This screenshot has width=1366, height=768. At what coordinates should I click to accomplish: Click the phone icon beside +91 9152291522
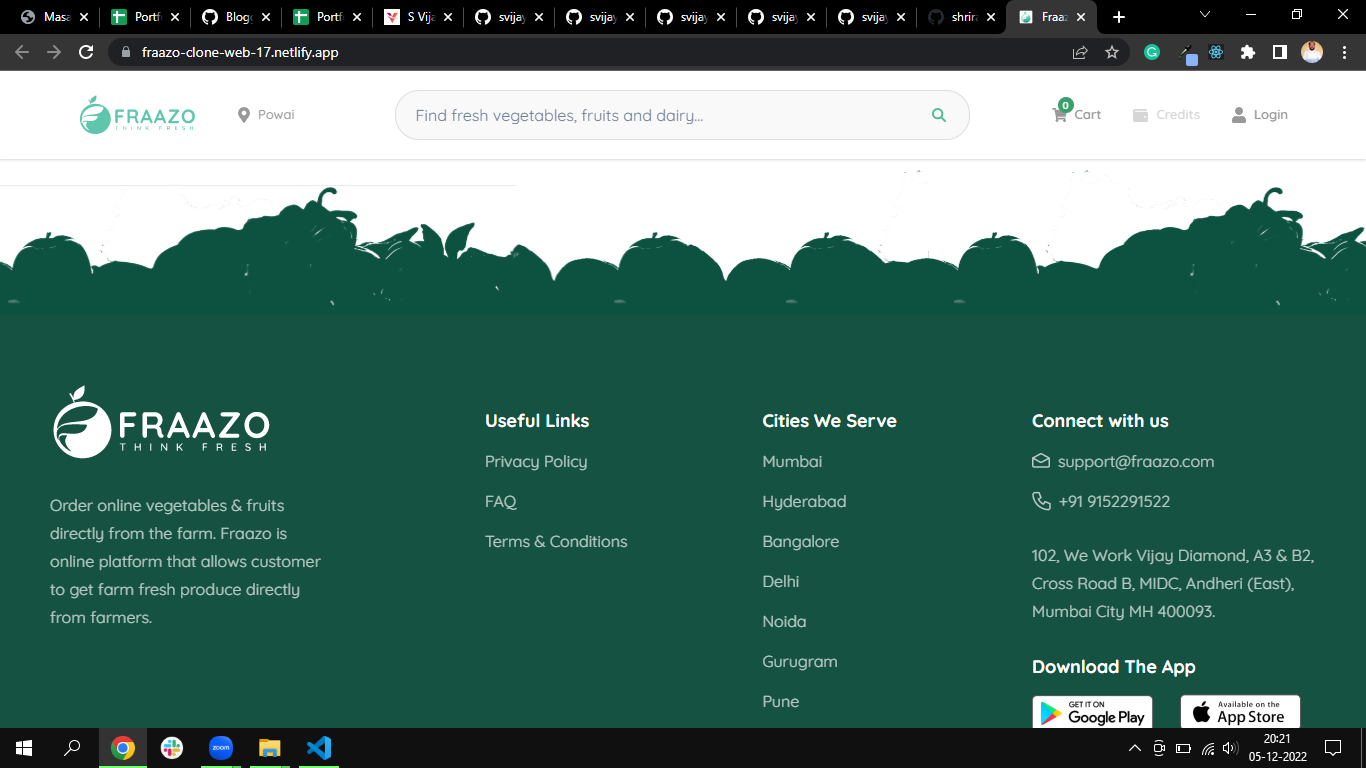1040,501
